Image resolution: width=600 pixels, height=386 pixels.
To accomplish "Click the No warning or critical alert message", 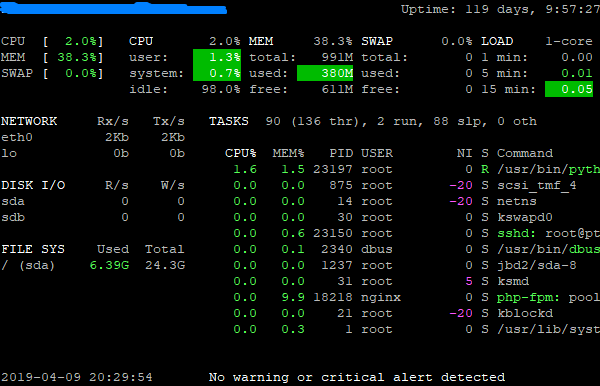I will (357, 378).
